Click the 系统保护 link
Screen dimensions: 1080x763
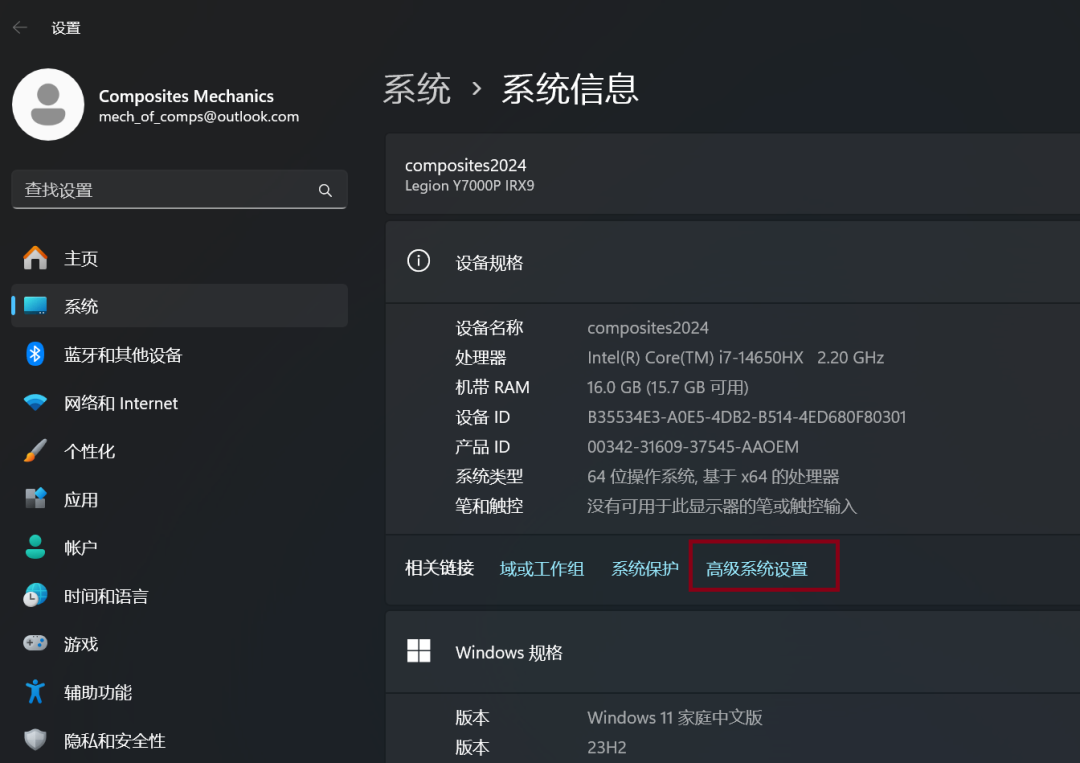644,568
